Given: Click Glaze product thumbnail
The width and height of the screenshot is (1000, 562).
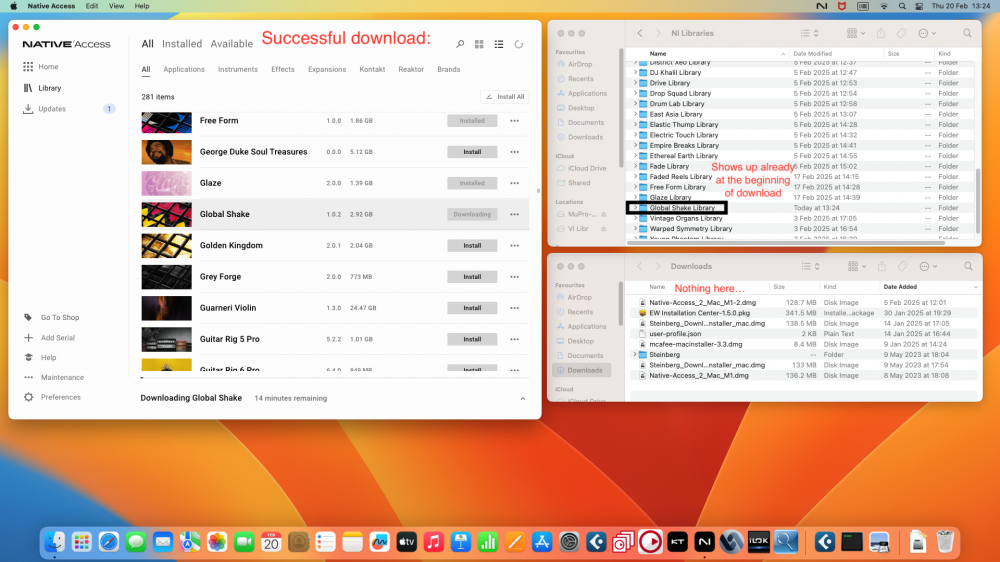Looking at the screenshot, I should (x=166, y=183).
